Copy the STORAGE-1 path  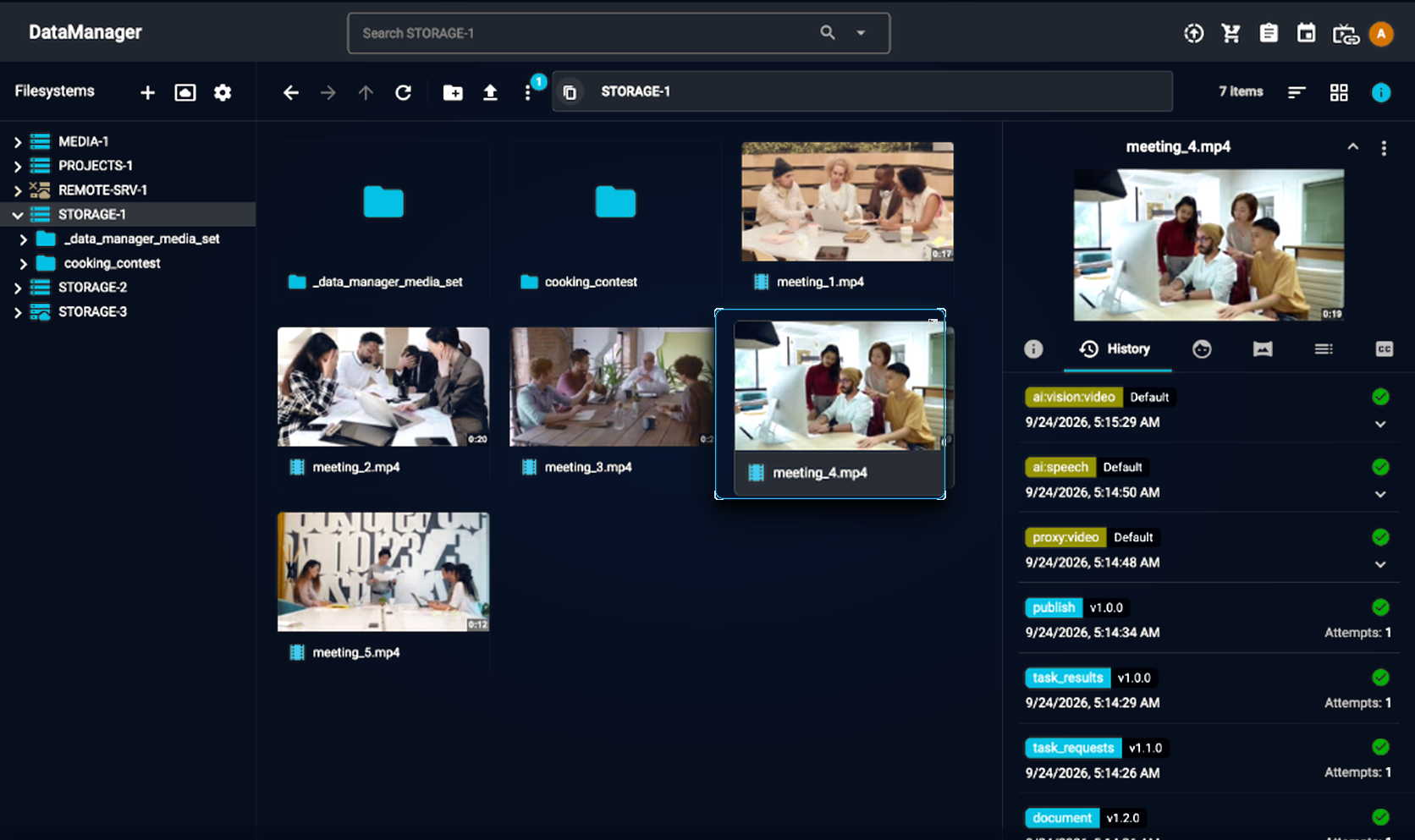point(570,92)
